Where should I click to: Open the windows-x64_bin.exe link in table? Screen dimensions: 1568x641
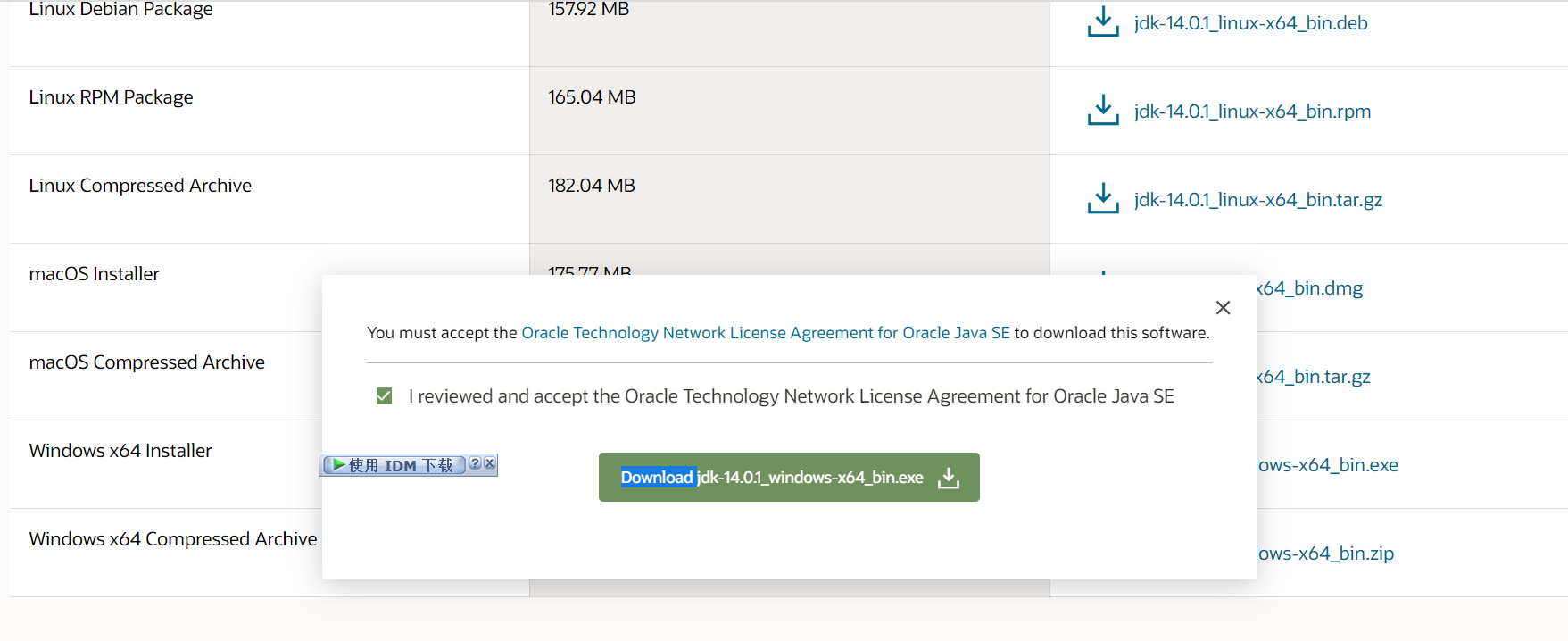[x=1327, y=465]
